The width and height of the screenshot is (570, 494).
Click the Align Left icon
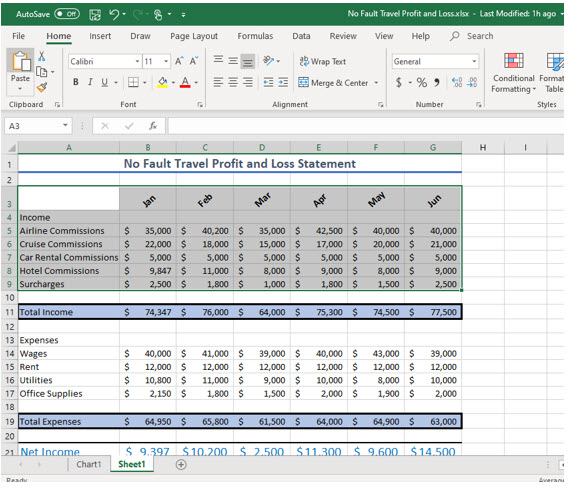[218, 82]
